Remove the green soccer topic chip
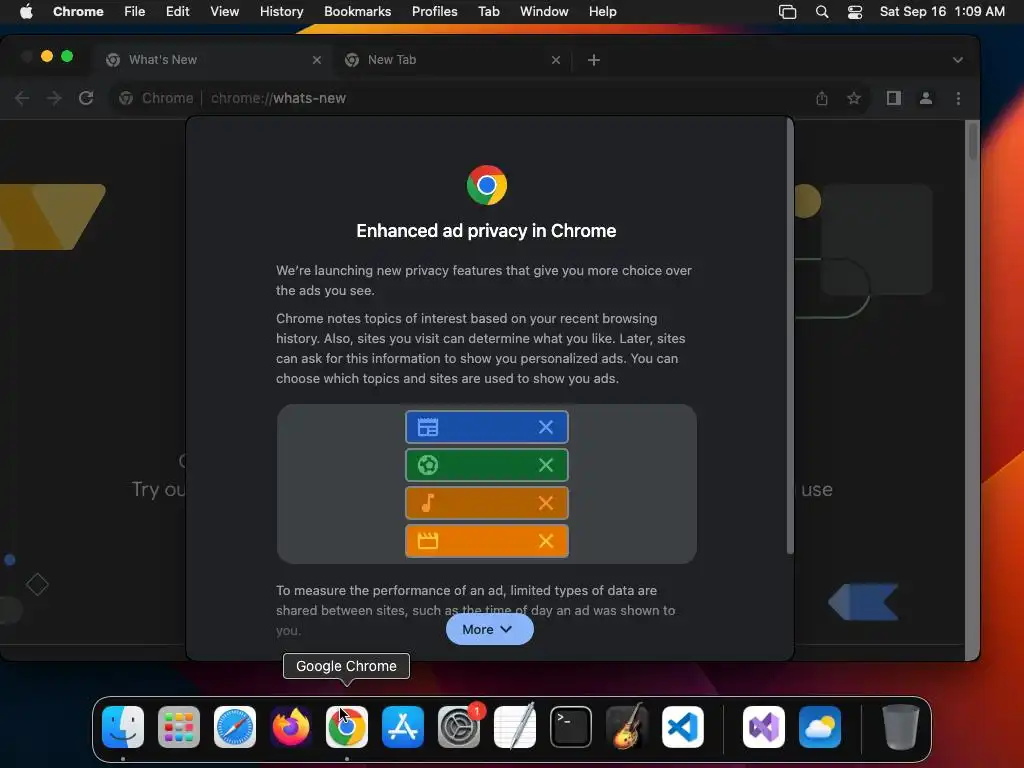 pos(546,465)
